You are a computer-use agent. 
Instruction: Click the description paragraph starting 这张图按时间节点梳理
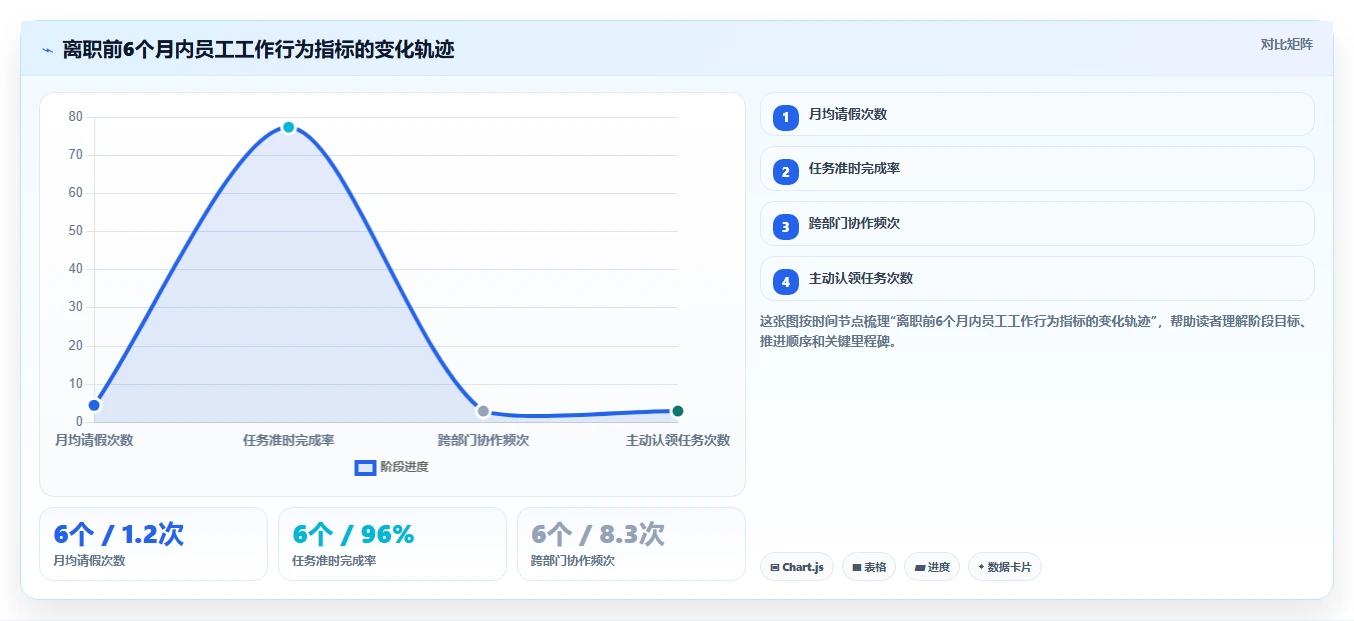click(1033, 331)
